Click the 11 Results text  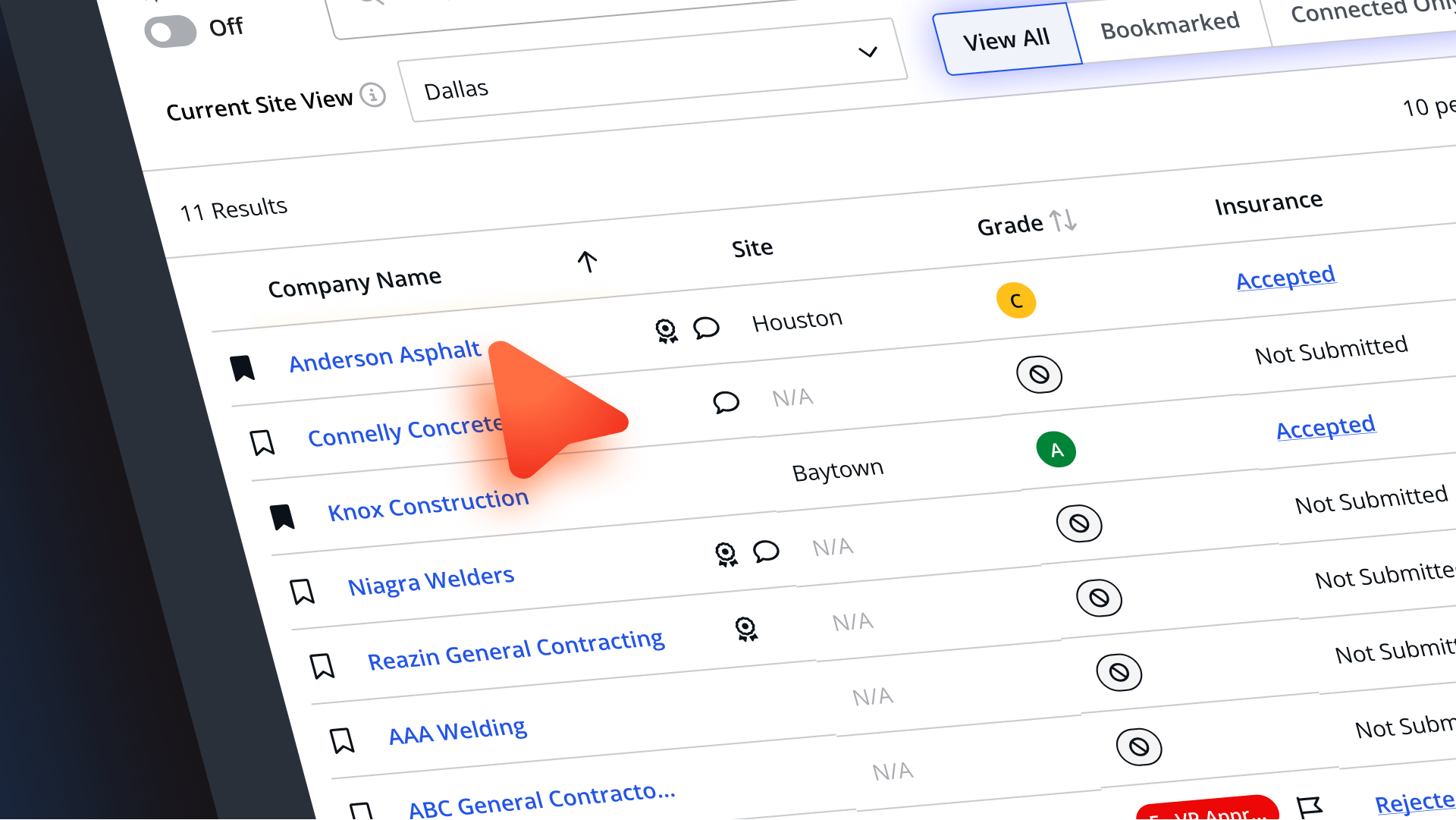coord(234,209)
